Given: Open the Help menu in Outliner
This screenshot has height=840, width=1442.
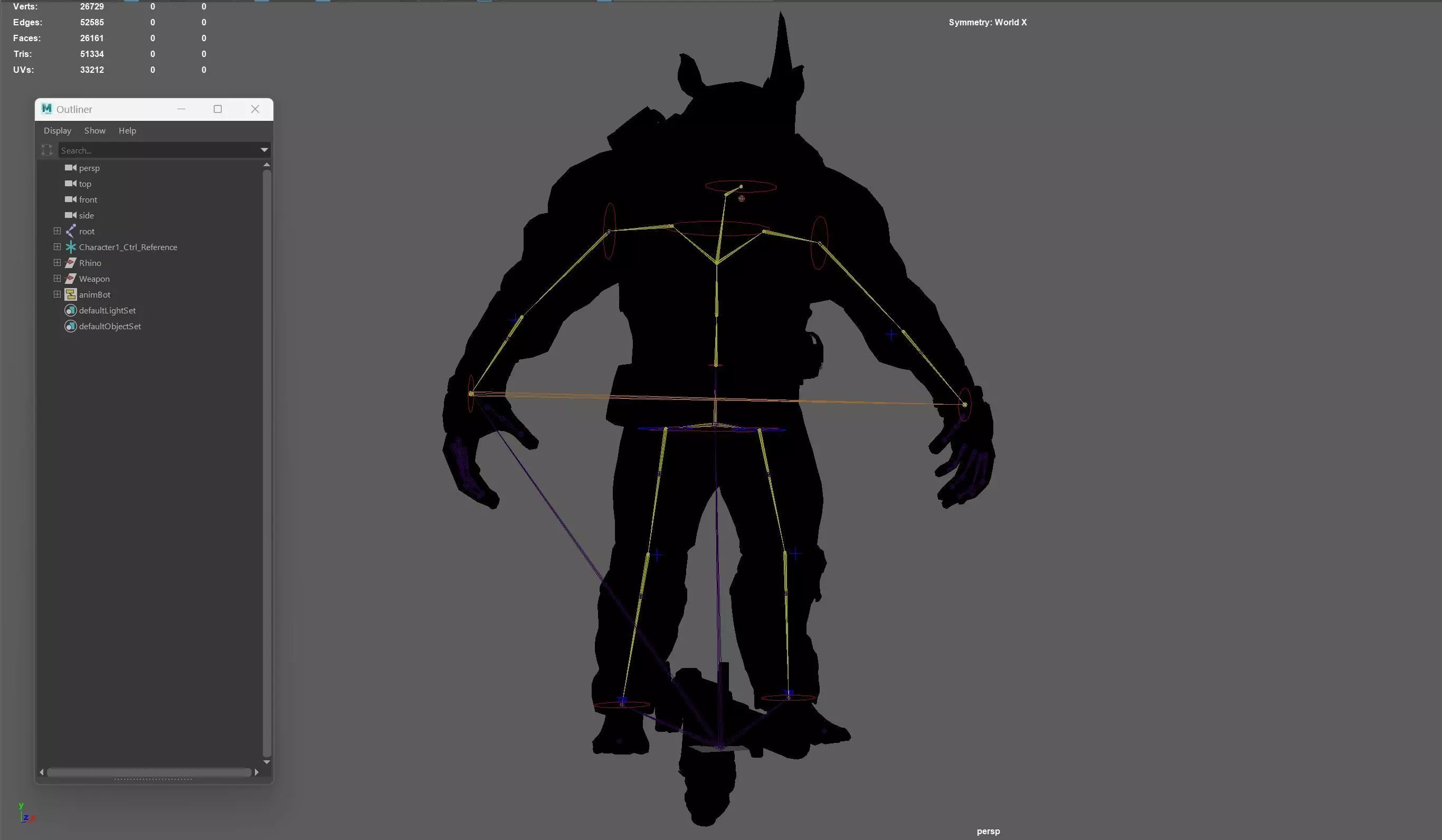Looking at the screenshot, I should coord(127,130).
